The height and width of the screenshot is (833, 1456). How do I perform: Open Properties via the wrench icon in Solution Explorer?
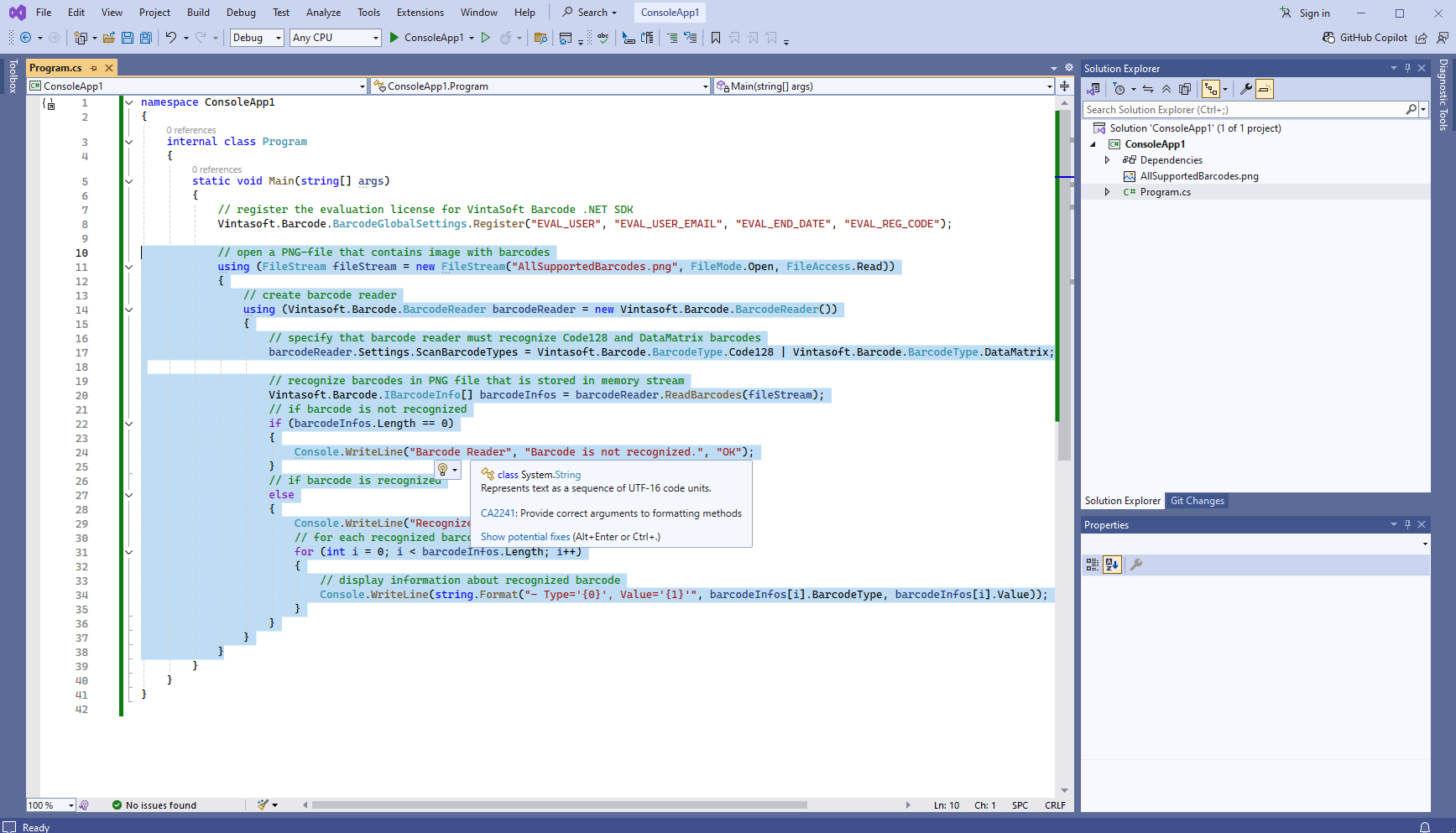(x=1246, y=89)
